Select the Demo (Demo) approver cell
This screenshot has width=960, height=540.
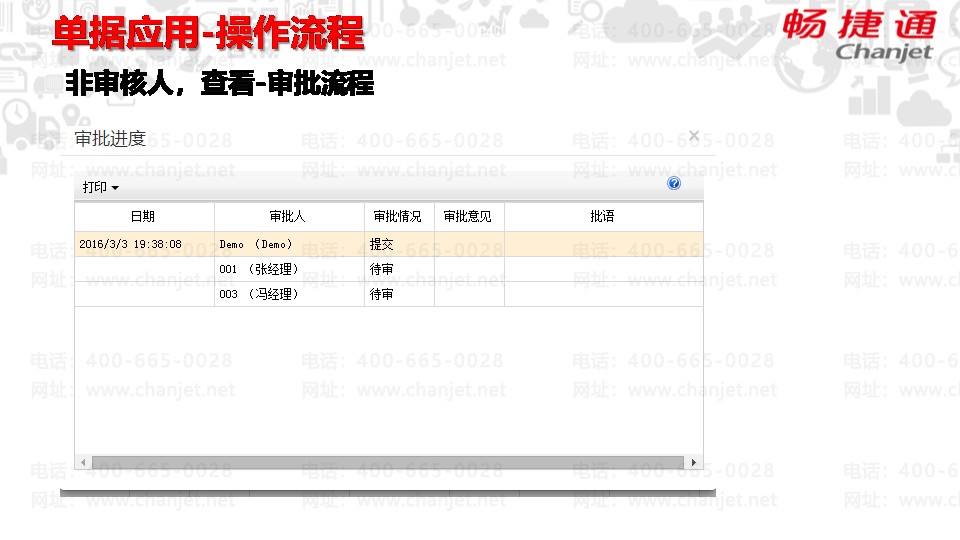point(289,244)
